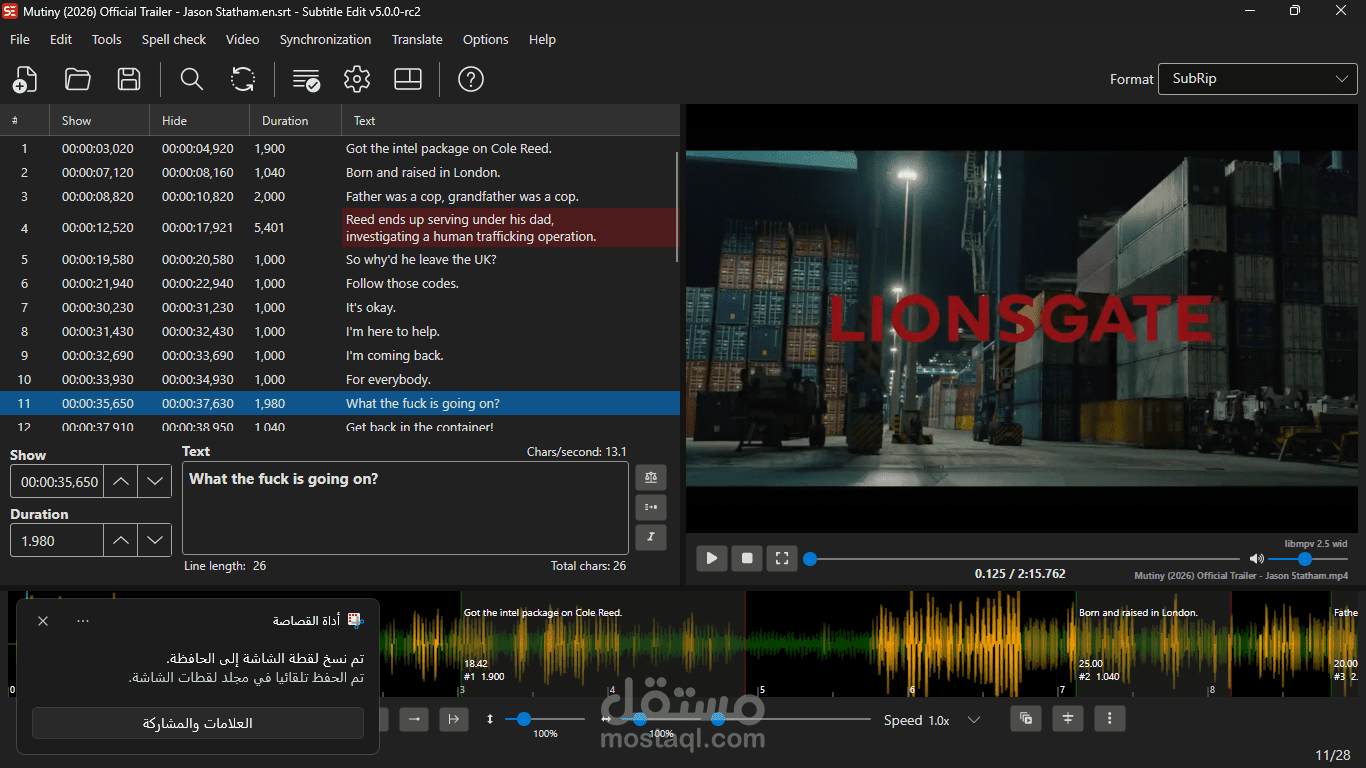
Task: Save the subtitle with the floppy disk icon
Action: [x=129, y=79]
